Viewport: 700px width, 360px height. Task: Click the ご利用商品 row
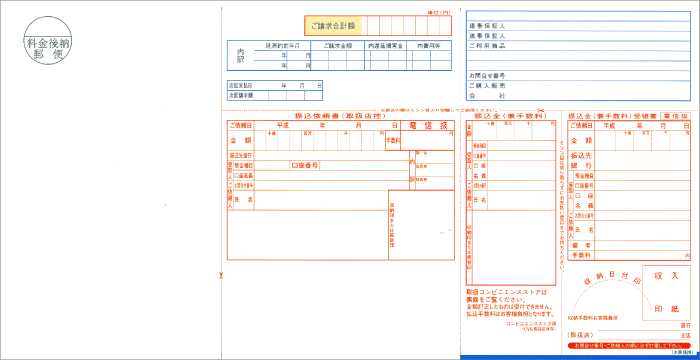click(578, 46)
